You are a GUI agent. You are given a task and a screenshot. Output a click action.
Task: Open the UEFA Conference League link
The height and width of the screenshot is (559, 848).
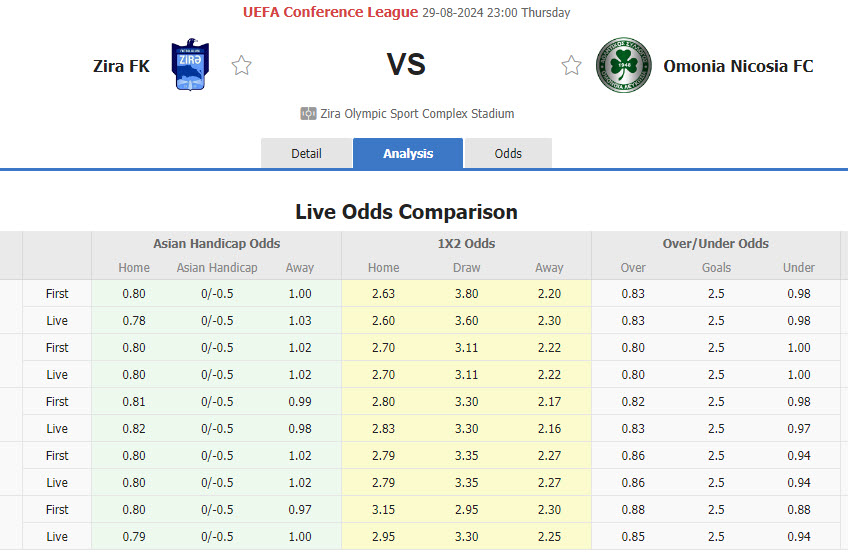coord(330,12)
